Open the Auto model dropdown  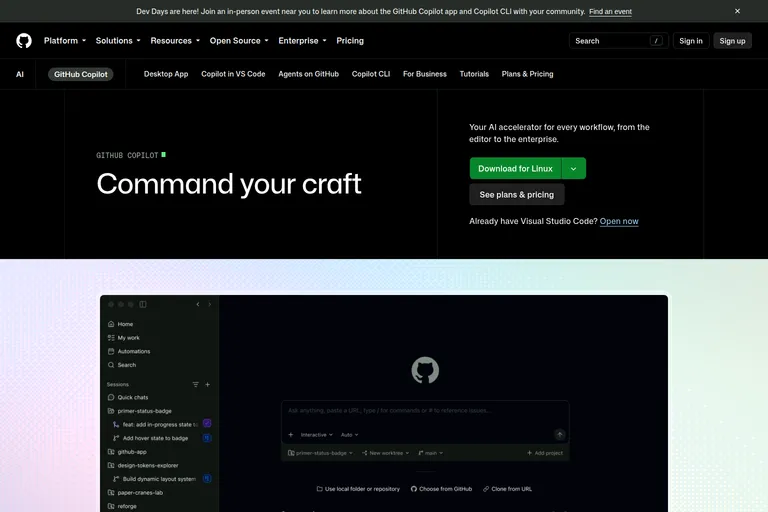[x=350, y=435]
